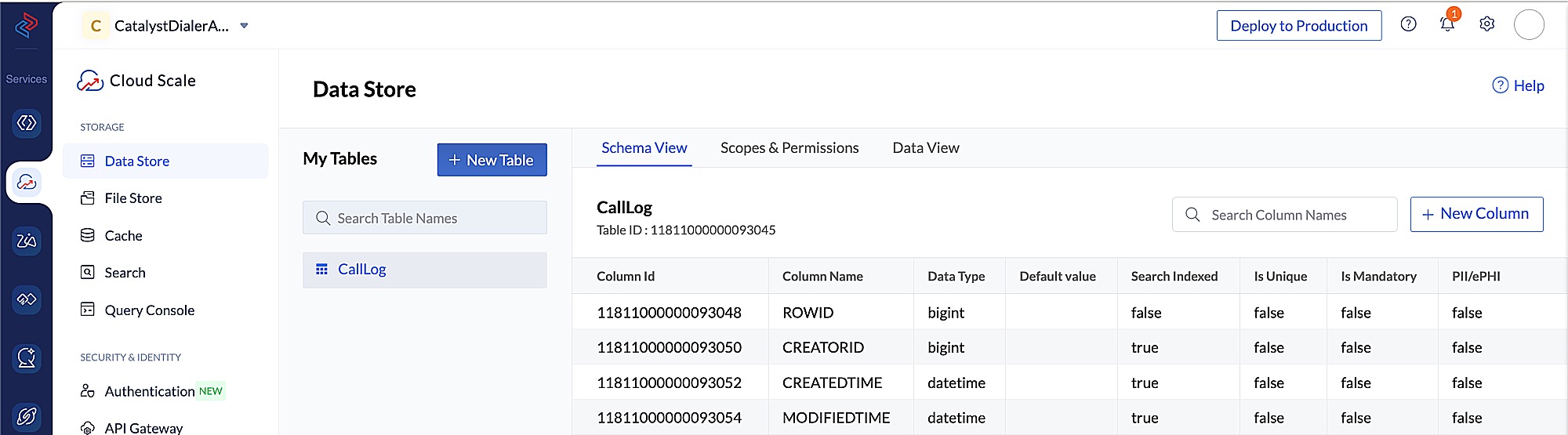Click the notifications bell icon
1568x435 pixels.
click(x=1447, y=24)
